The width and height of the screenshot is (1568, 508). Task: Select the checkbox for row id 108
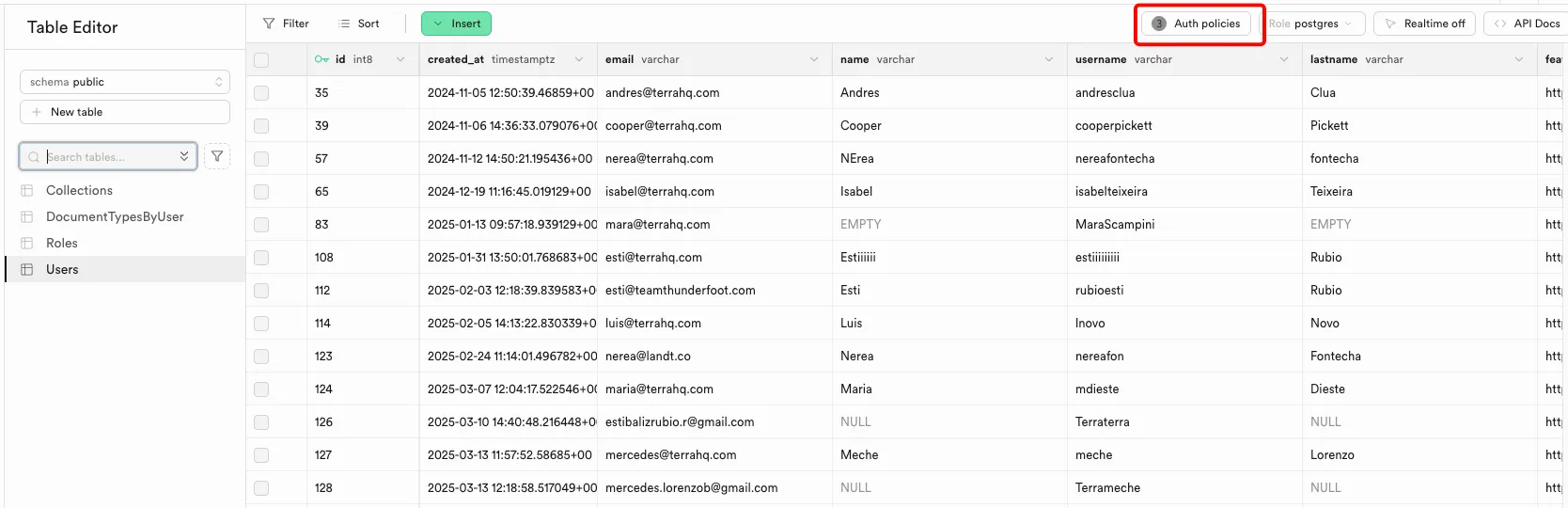pyautogui.click(x=261, y=258)
